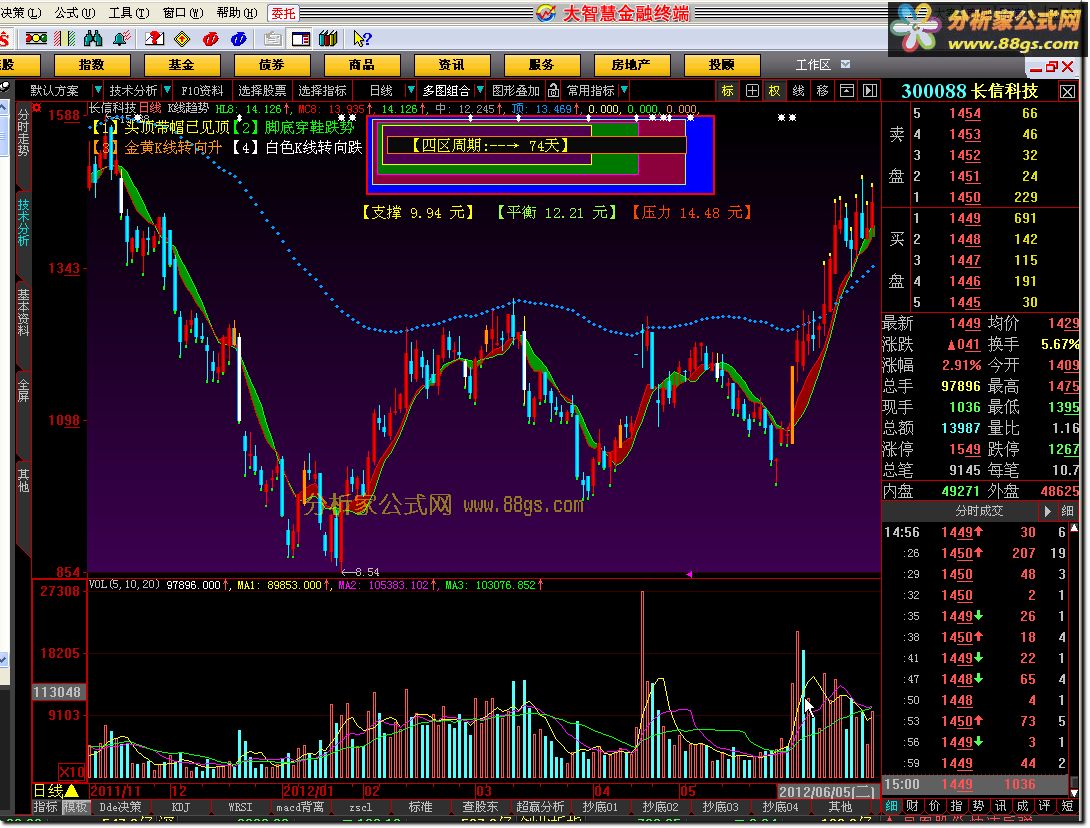Expand the 技术分析 dropdown arrow
1090x828 pixels.
[167, 90]
